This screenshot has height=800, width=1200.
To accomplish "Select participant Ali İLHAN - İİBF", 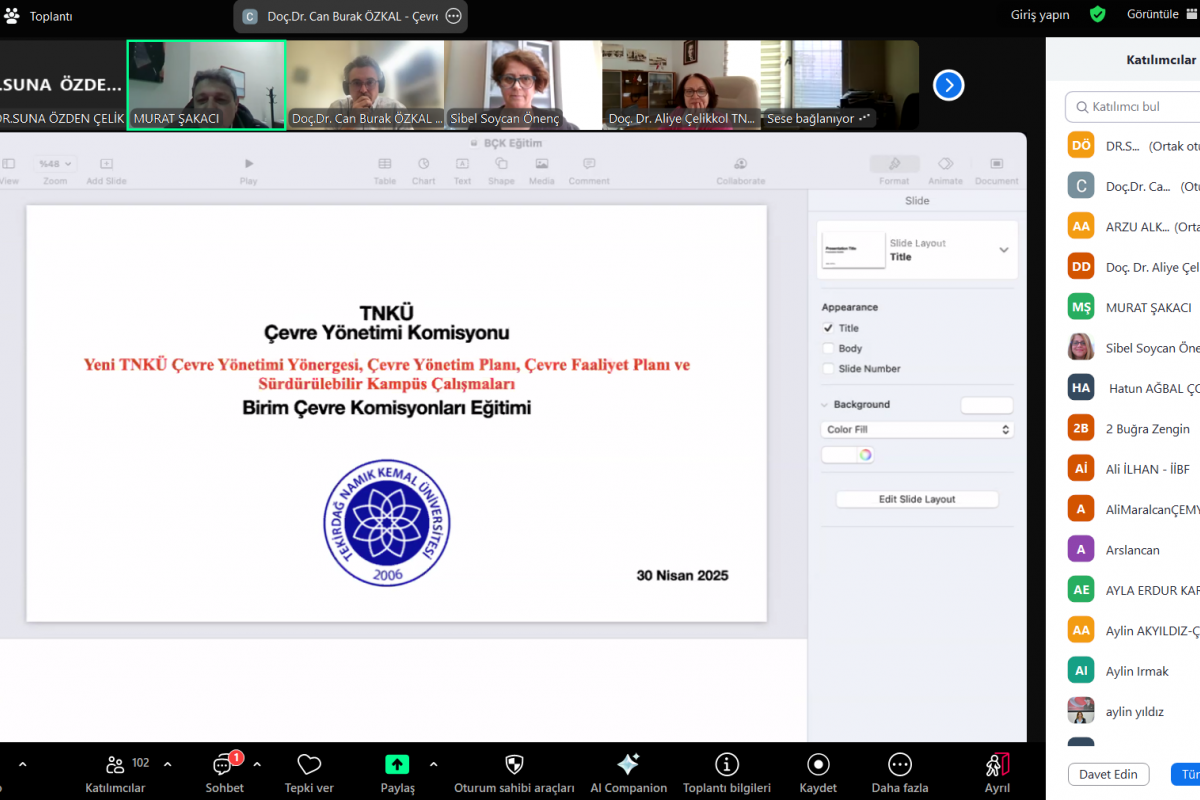I will tap(1133, 469).
